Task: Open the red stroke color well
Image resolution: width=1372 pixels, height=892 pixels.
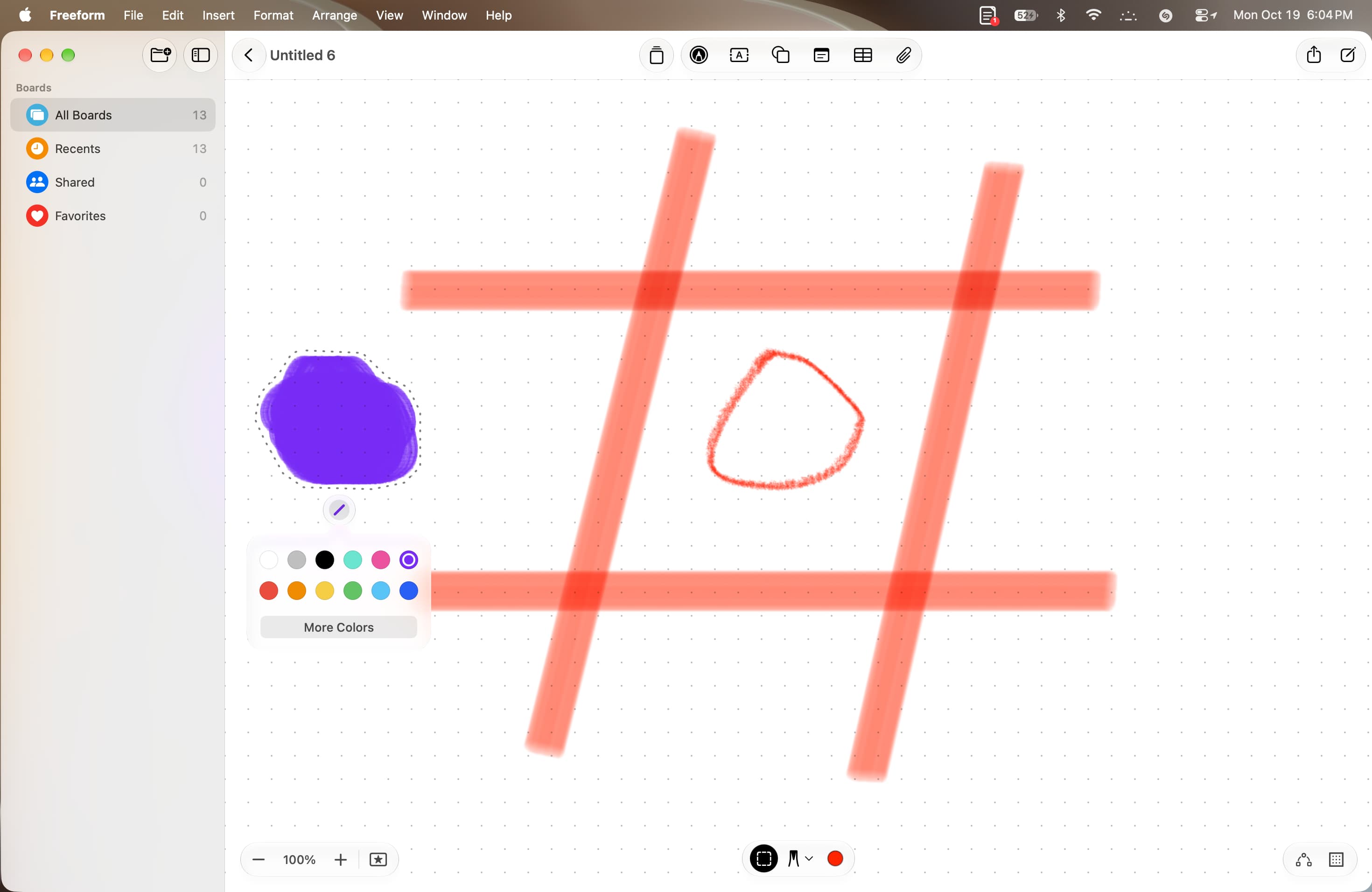Action: [835, 858]
